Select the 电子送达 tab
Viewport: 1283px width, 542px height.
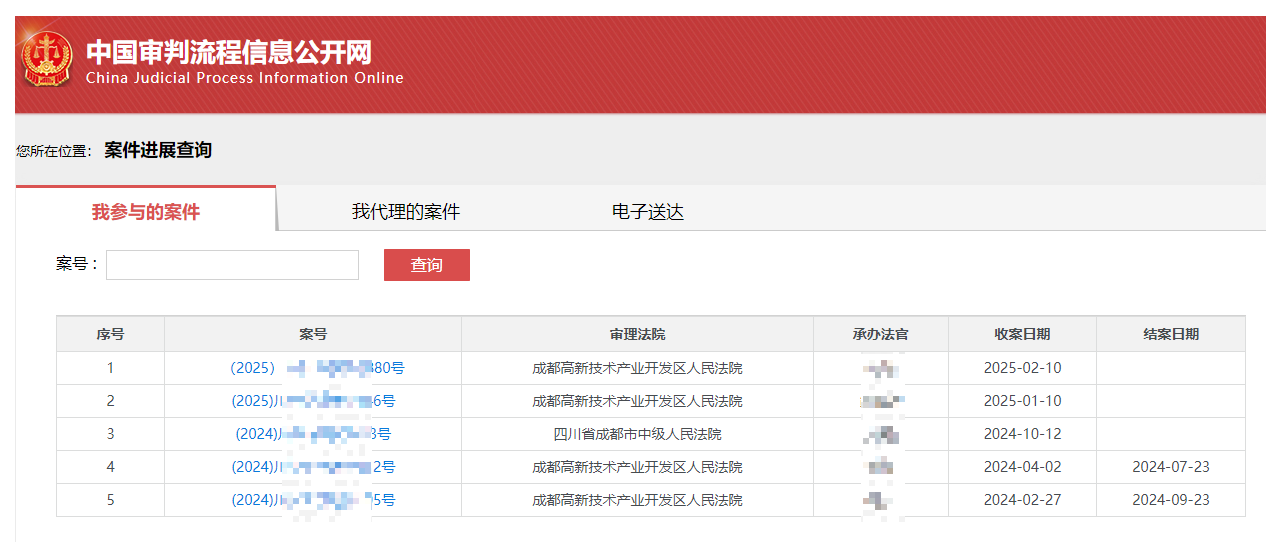[648, 212]
